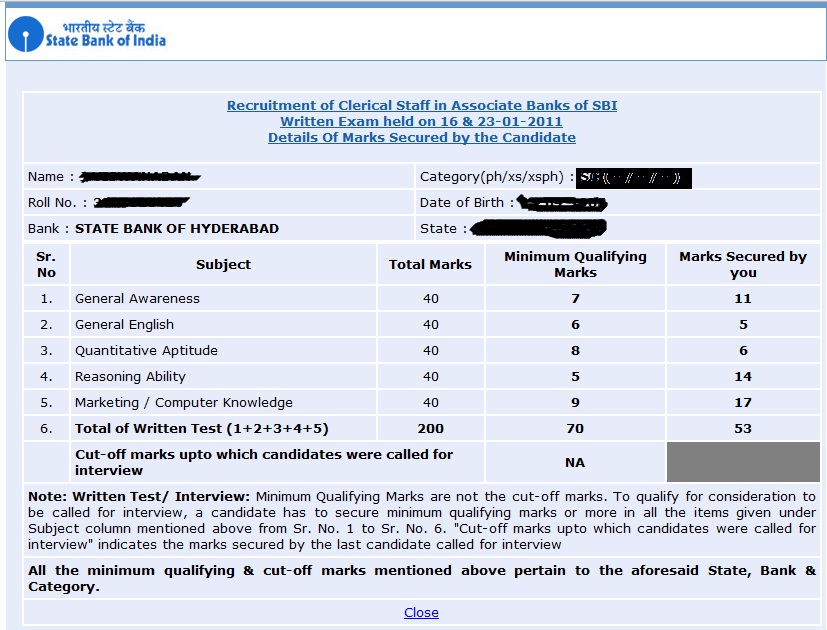Click secured marks 14 for Reasoning Ability
The height and width of the screenshot is (630, 827).
click(743, 377)
